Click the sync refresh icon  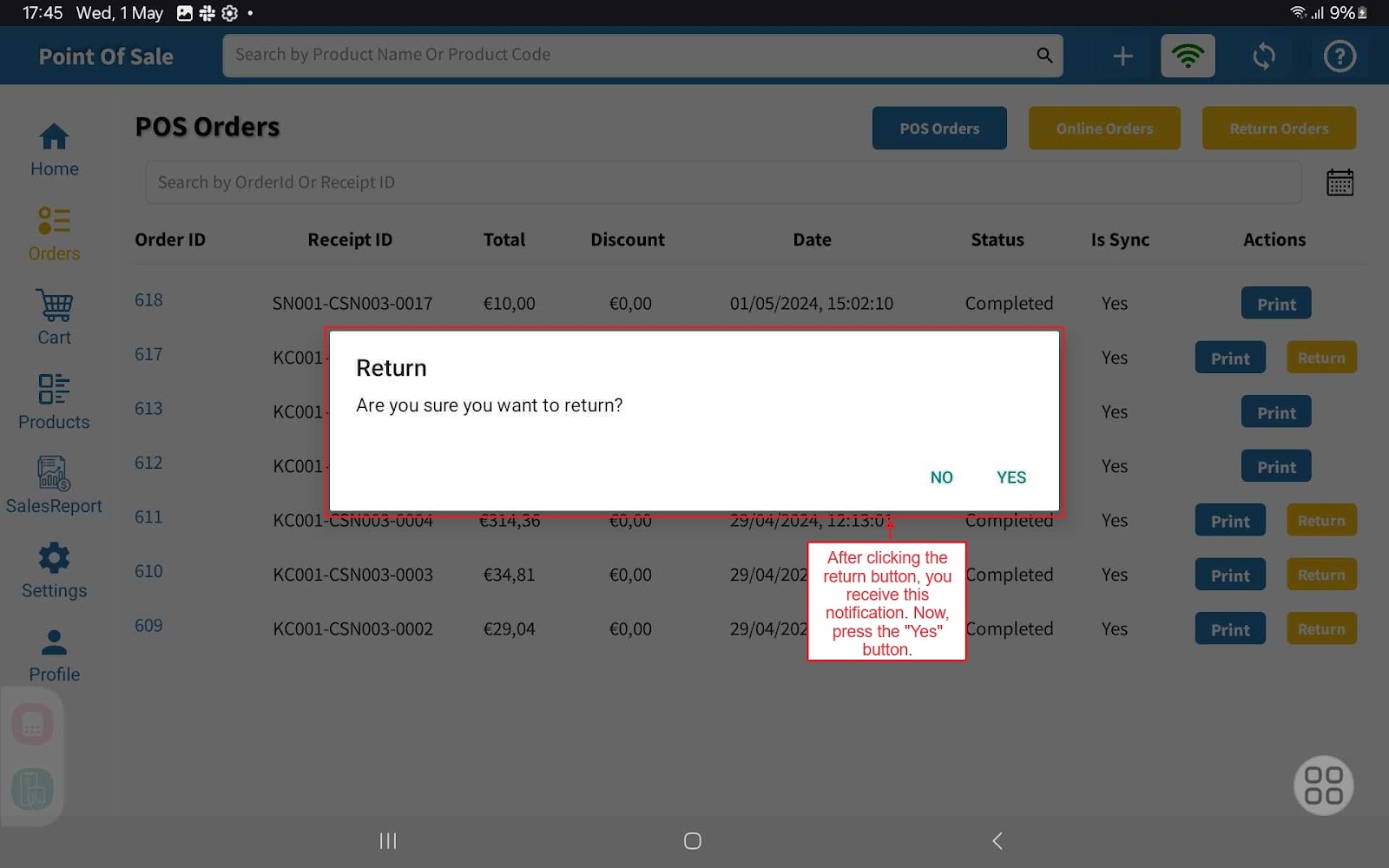pos(1263,56)
